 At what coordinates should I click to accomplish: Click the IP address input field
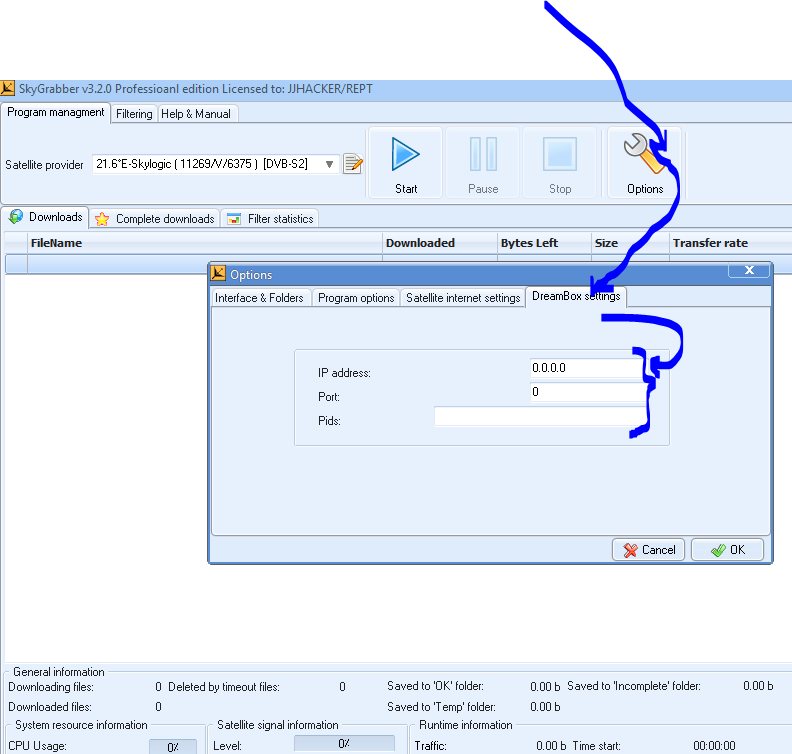tap(585, 368)
